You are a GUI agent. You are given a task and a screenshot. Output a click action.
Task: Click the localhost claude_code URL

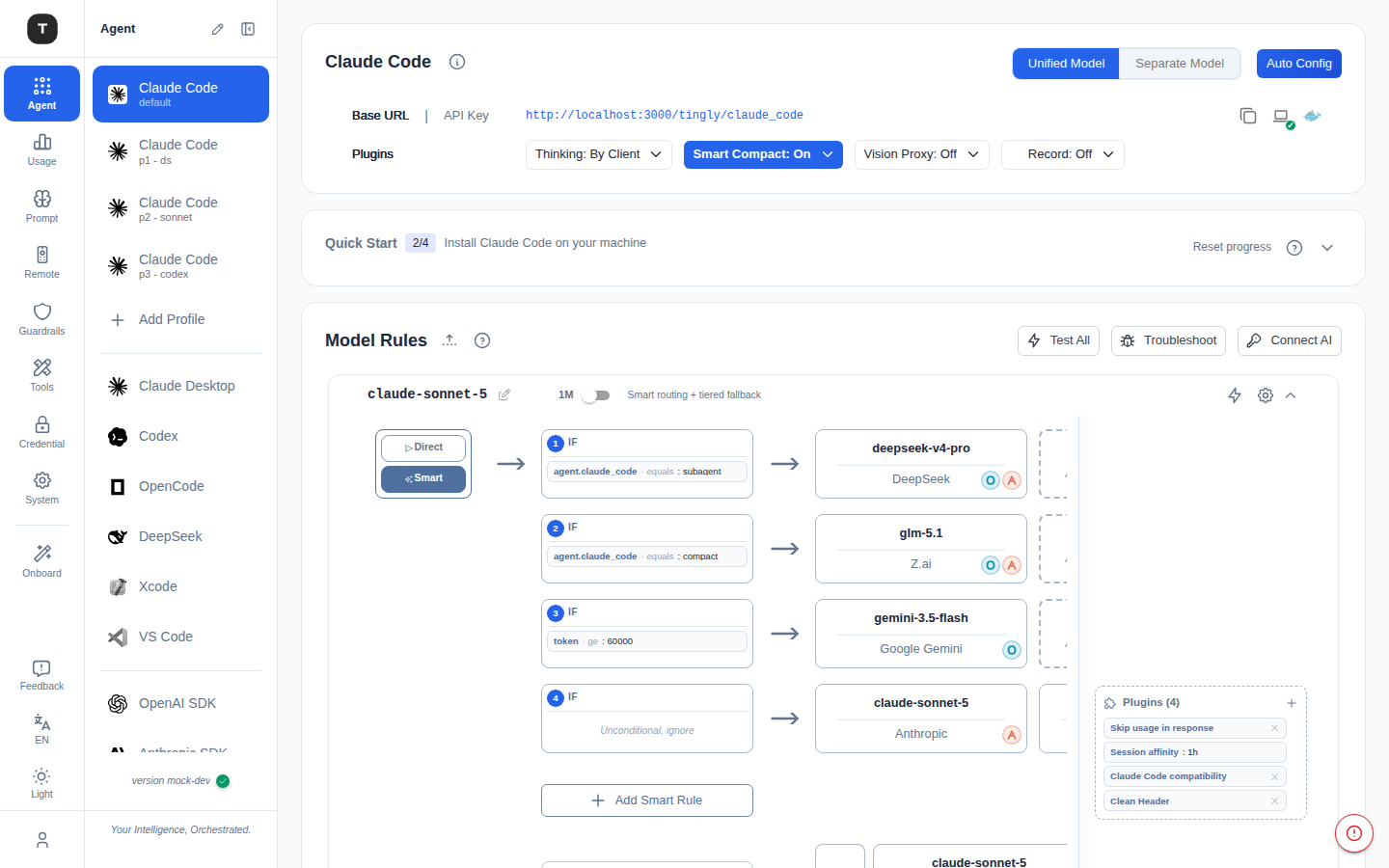click(665, 116)
